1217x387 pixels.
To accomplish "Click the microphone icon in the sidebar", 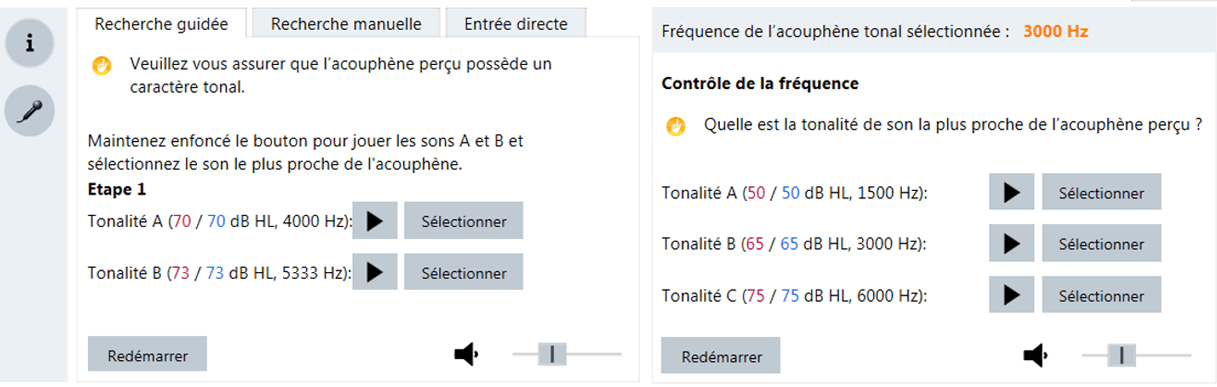I will (x=30, y=110).
